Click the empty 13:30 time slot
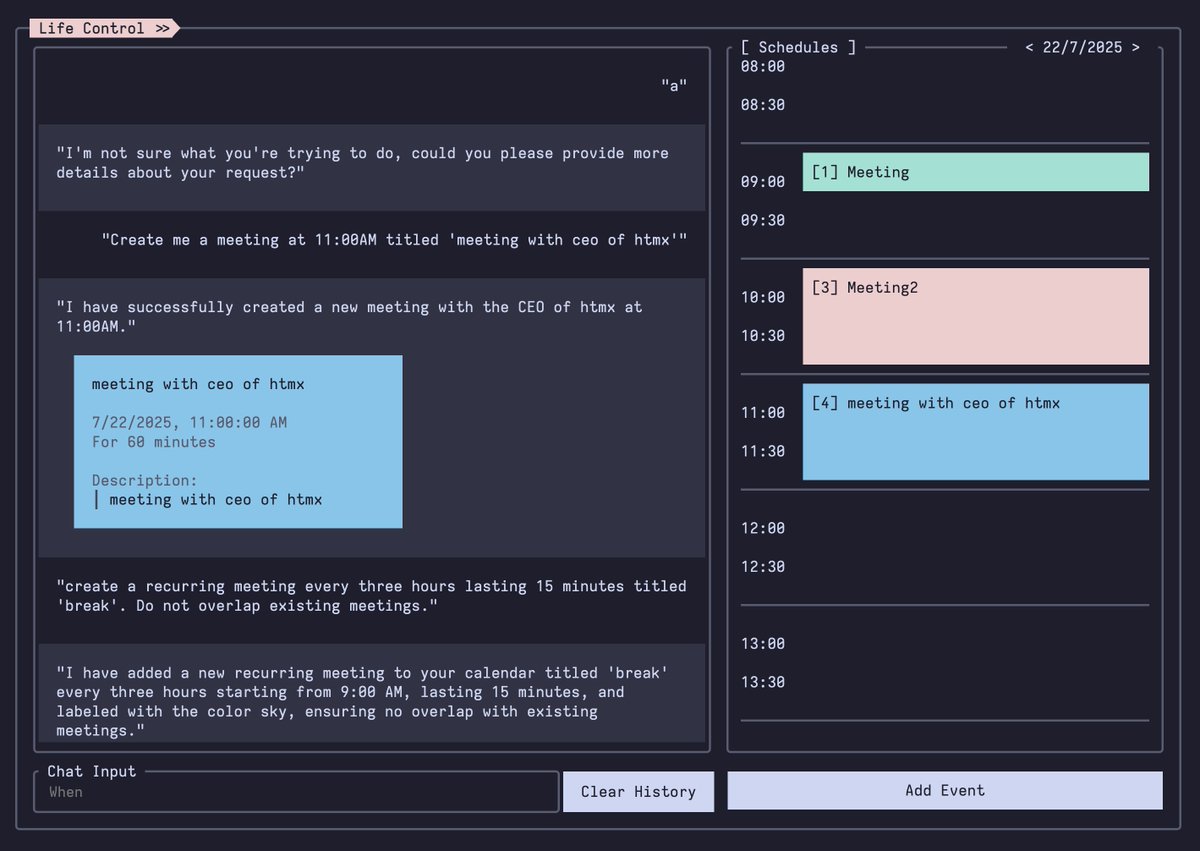 [975, 682]
